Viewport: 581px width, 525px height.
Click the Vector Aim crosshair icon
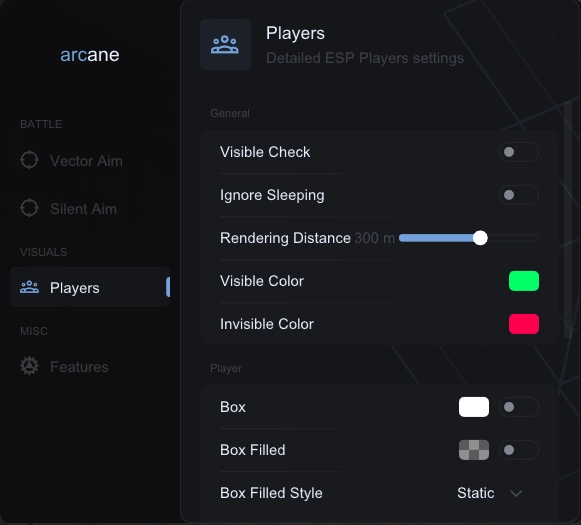click(29, 160)
